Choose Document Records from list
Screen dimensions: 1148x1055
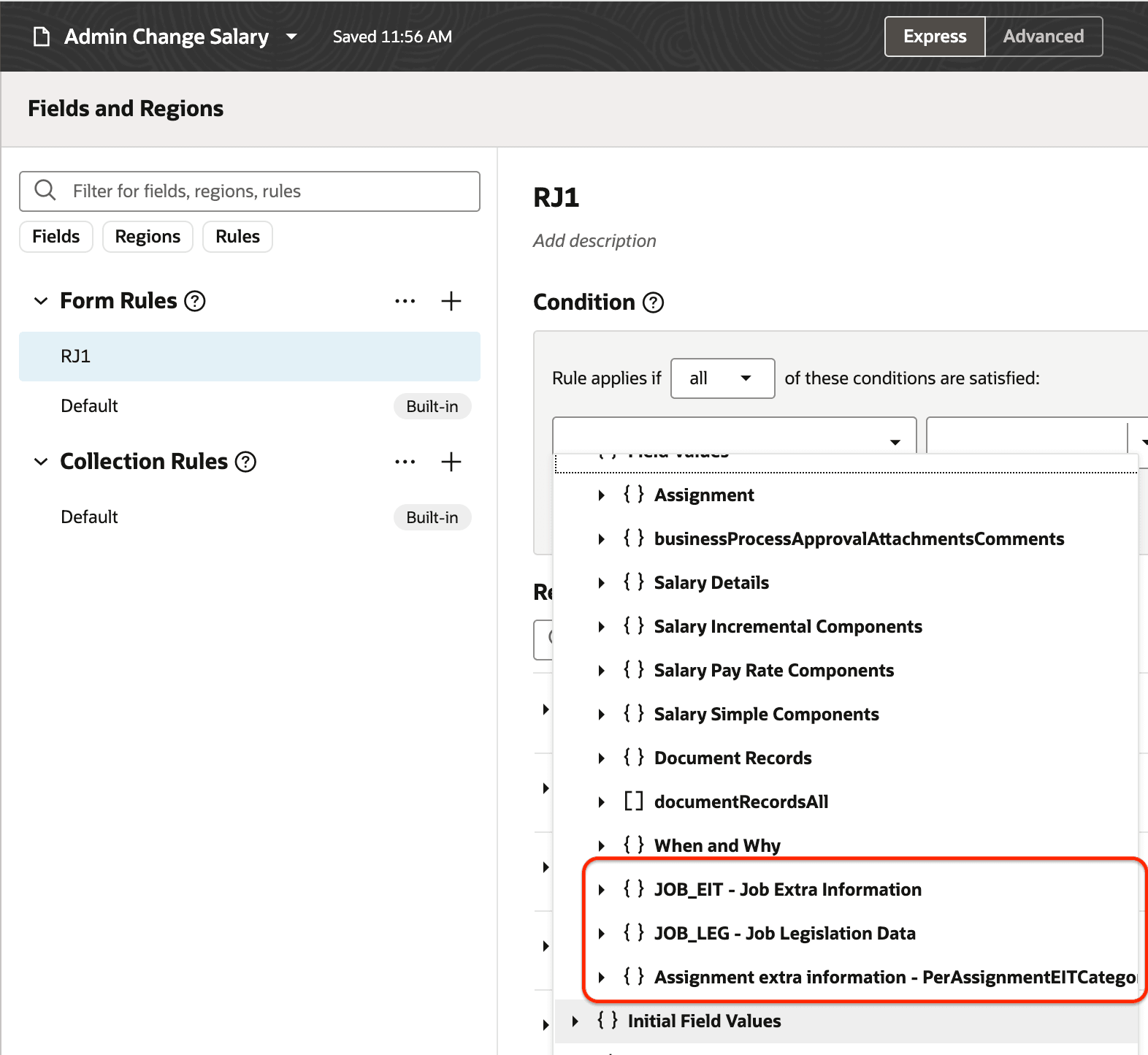[x=732, y=758]
